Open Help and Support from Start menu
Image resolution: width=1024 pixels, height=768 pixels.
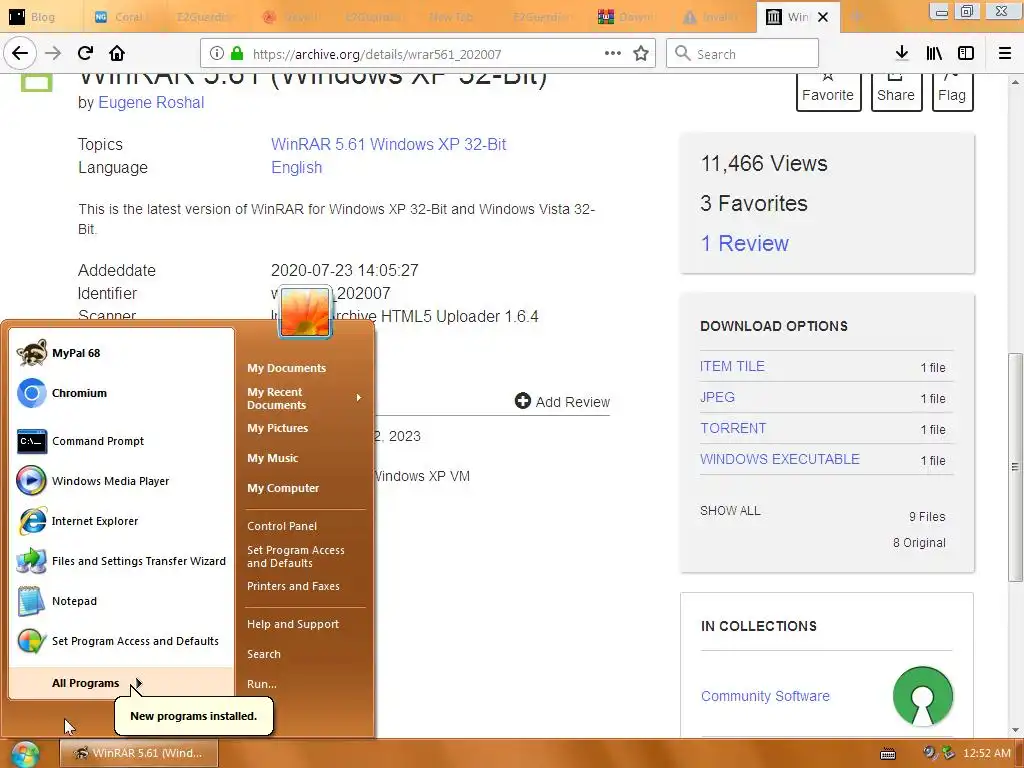[293, 624]
